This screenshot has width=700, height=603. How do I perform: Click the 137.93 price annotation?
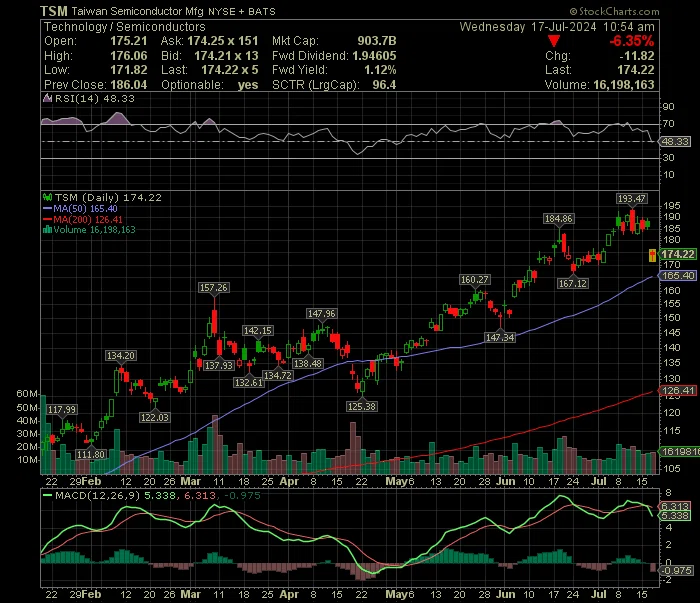219,366
